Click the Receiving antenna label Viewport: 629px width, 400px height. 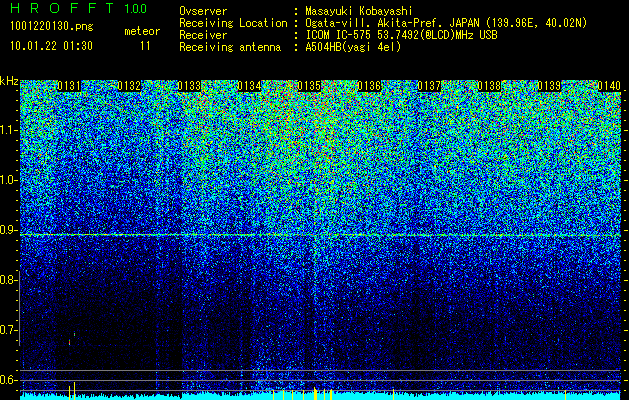tap(230, 47)
